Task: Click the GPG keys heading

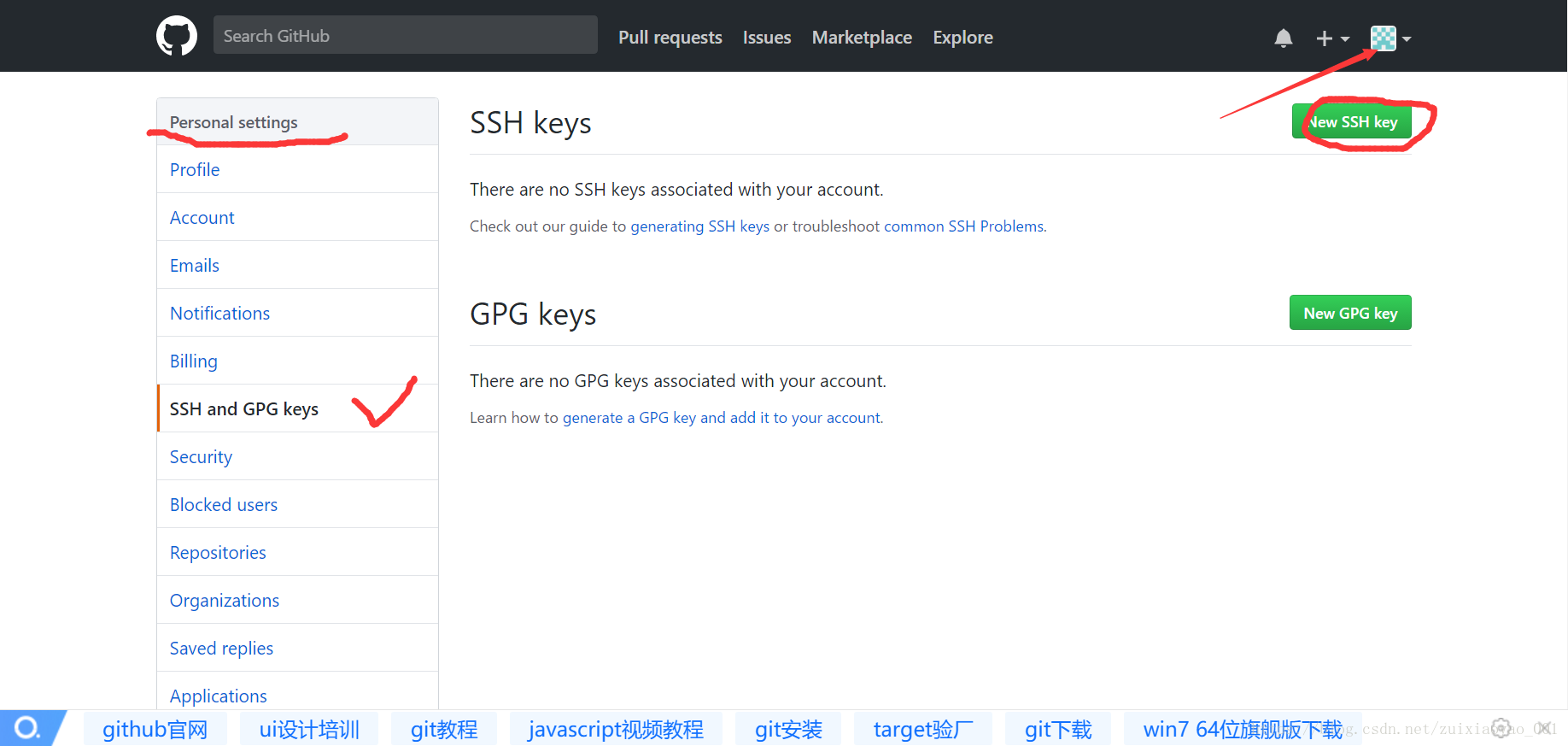Action: point(533,314)
